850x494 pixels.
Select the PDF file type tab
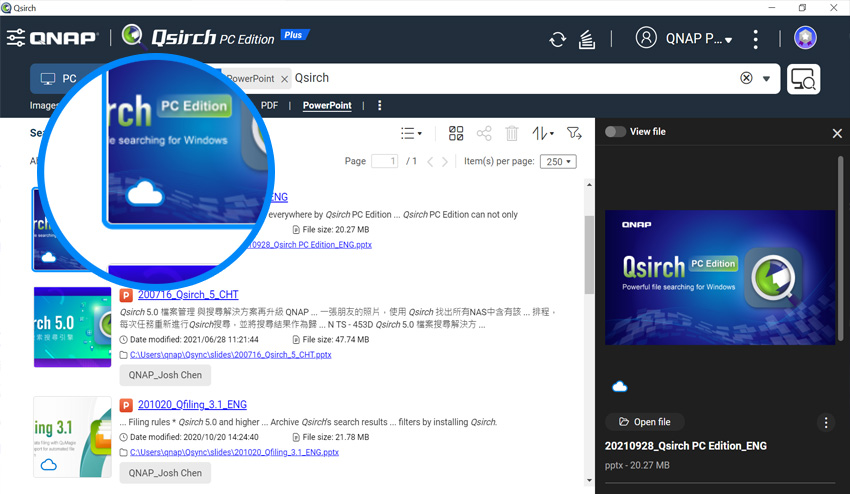269,105
